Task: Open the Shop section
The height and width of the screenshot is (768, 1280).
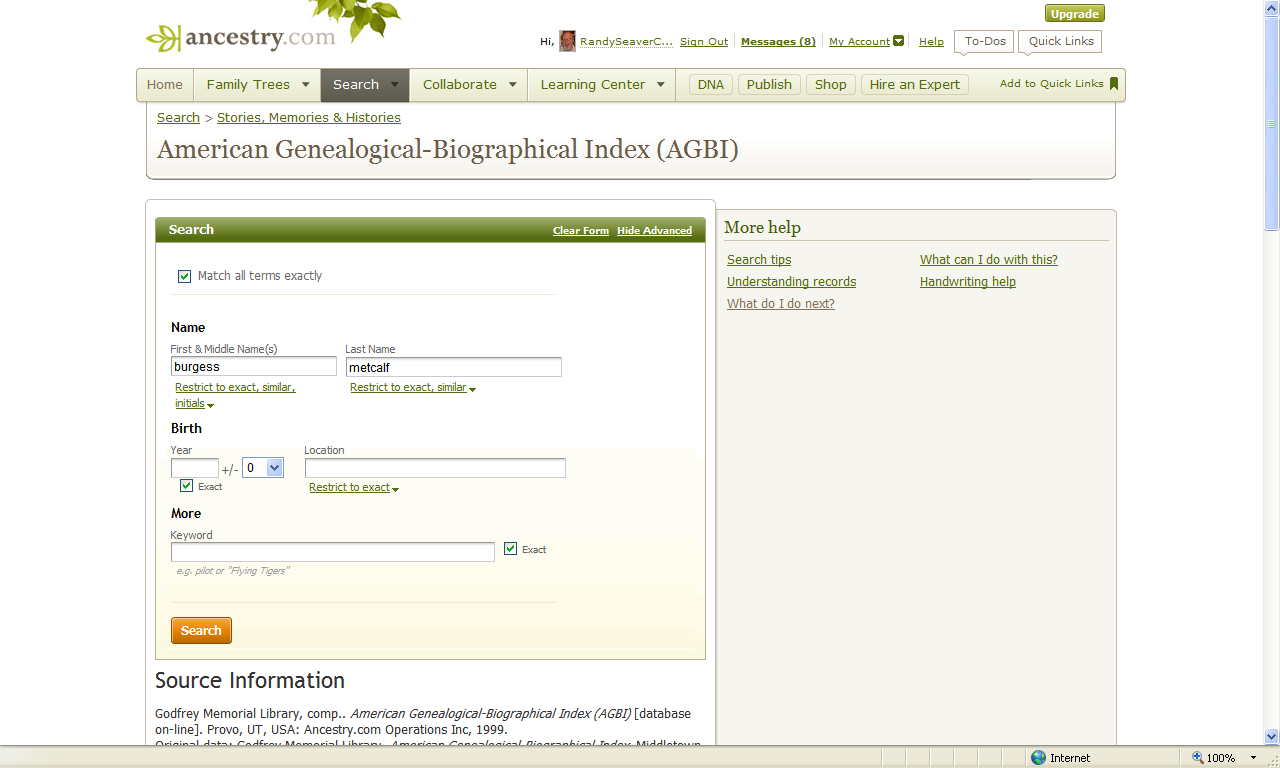Action: coord(831,85)
